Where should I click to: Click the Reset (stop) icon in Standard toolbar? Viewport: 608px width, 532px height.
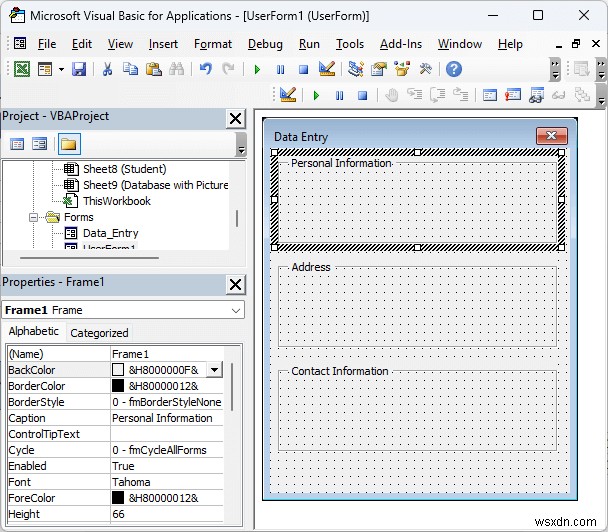(x=303, y=70)
